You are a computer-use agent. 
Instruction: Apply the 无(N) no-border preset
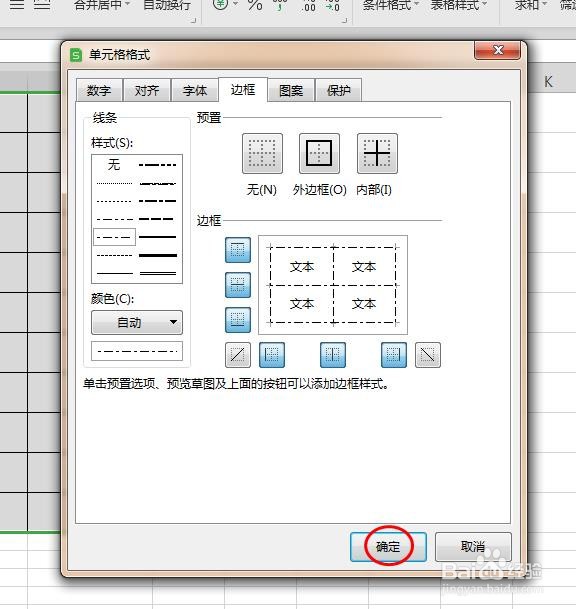point(262,153)
